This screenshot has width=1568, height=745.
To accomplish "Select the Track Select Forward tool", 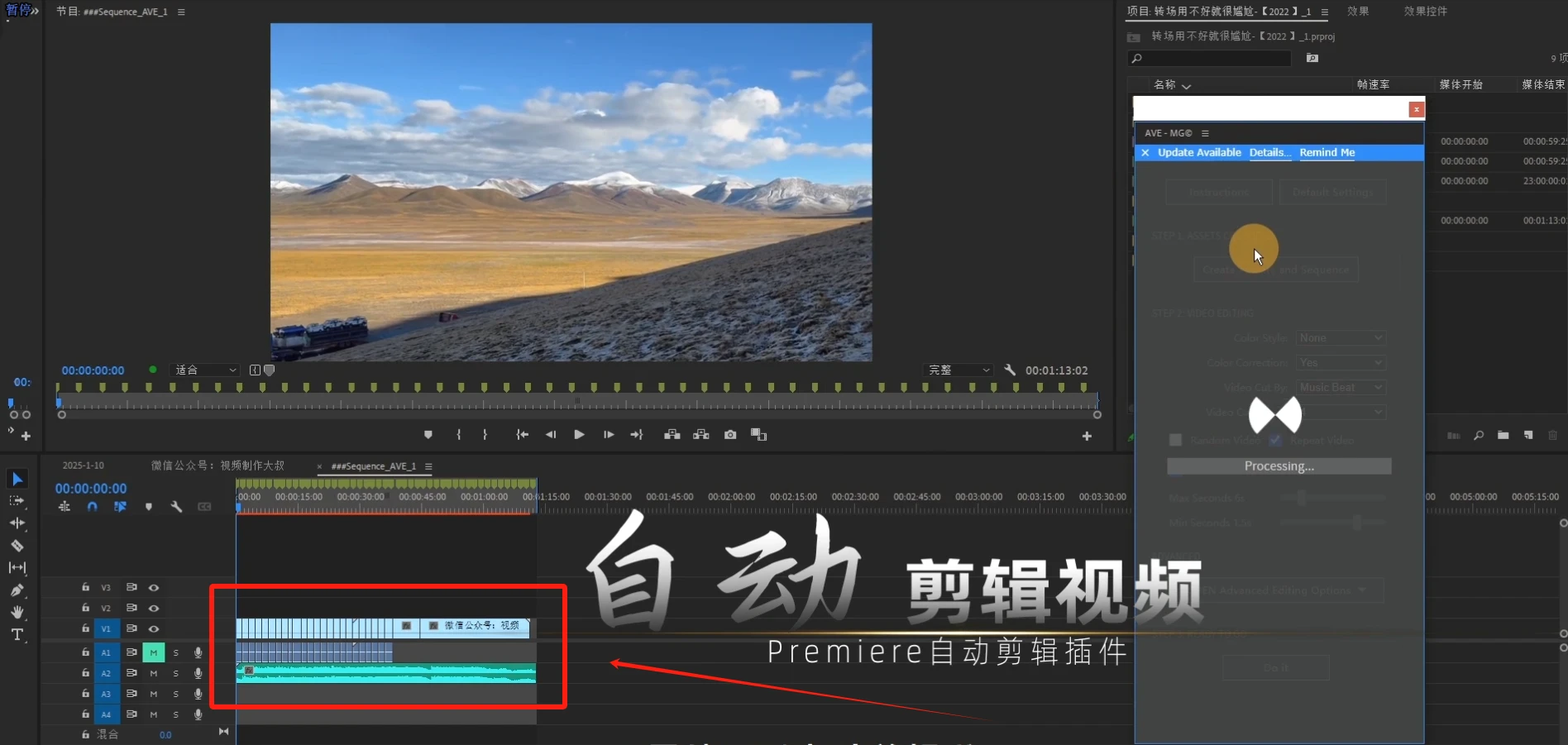I will pyautogui.click(x=17, y=501).
